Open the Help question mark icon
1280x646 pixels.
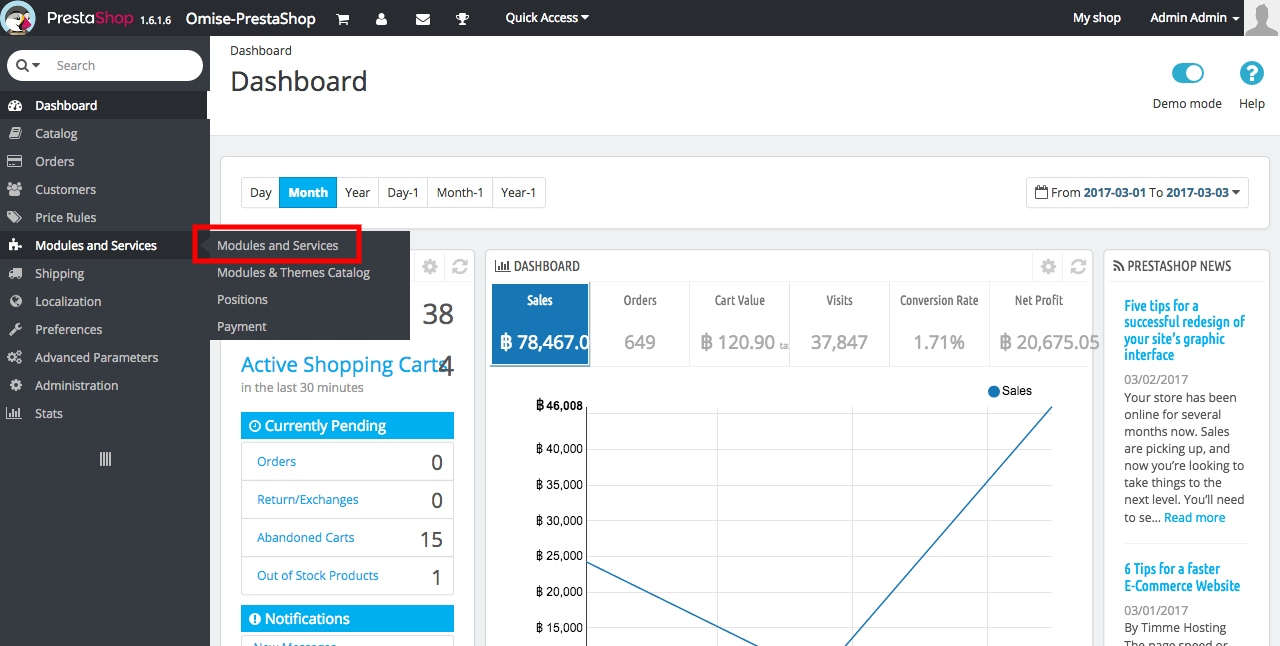point(1251,73)
